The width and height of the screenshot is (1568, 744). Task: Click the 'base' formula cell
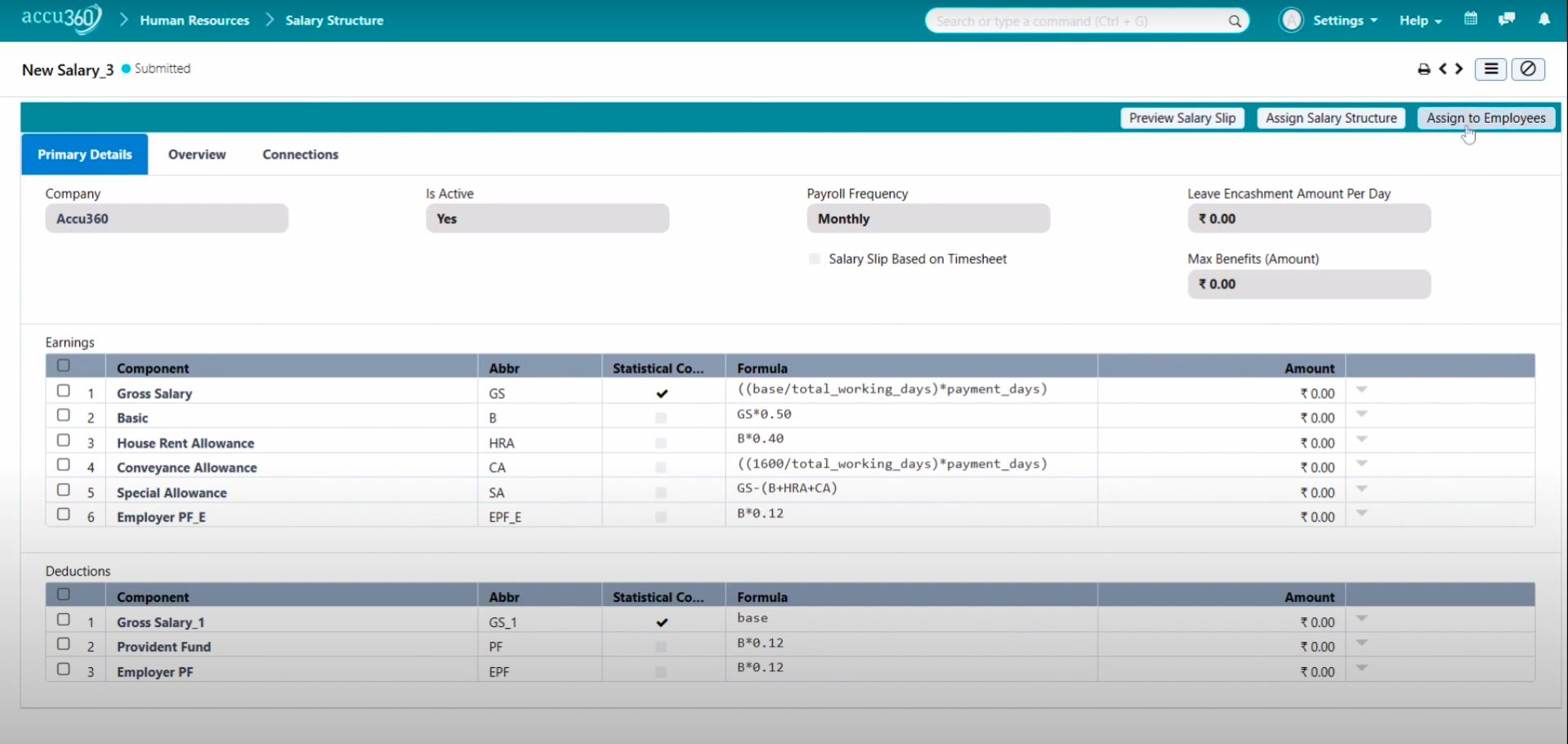(911, 619)
